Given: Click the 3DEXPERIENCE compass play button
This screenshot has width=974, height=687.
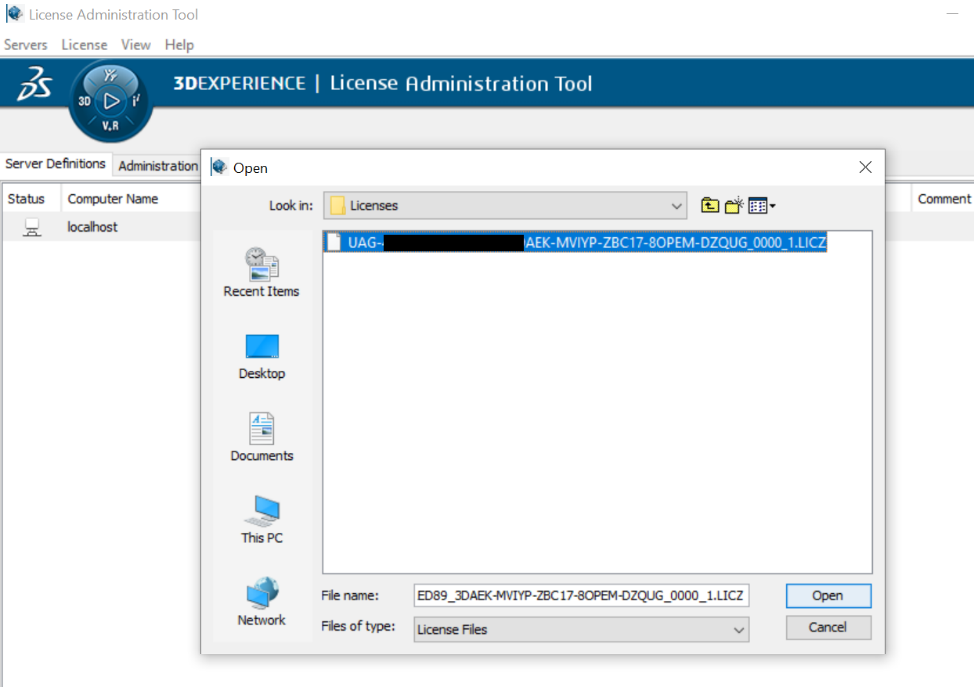Looking at the screenshot, I should (111, 101).
